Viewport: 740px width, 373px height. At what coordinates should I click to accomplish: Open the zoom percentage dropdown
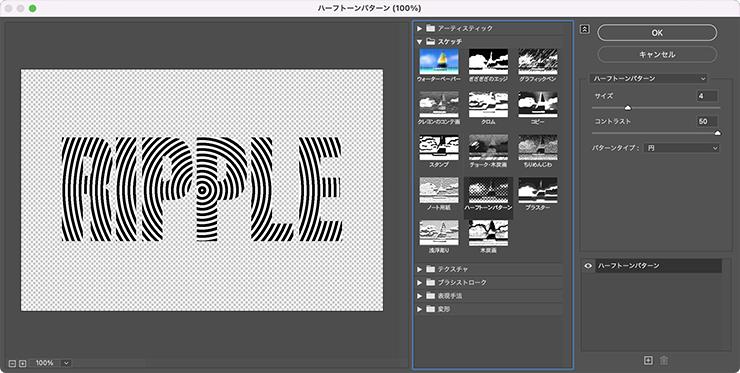pos(66,363)
